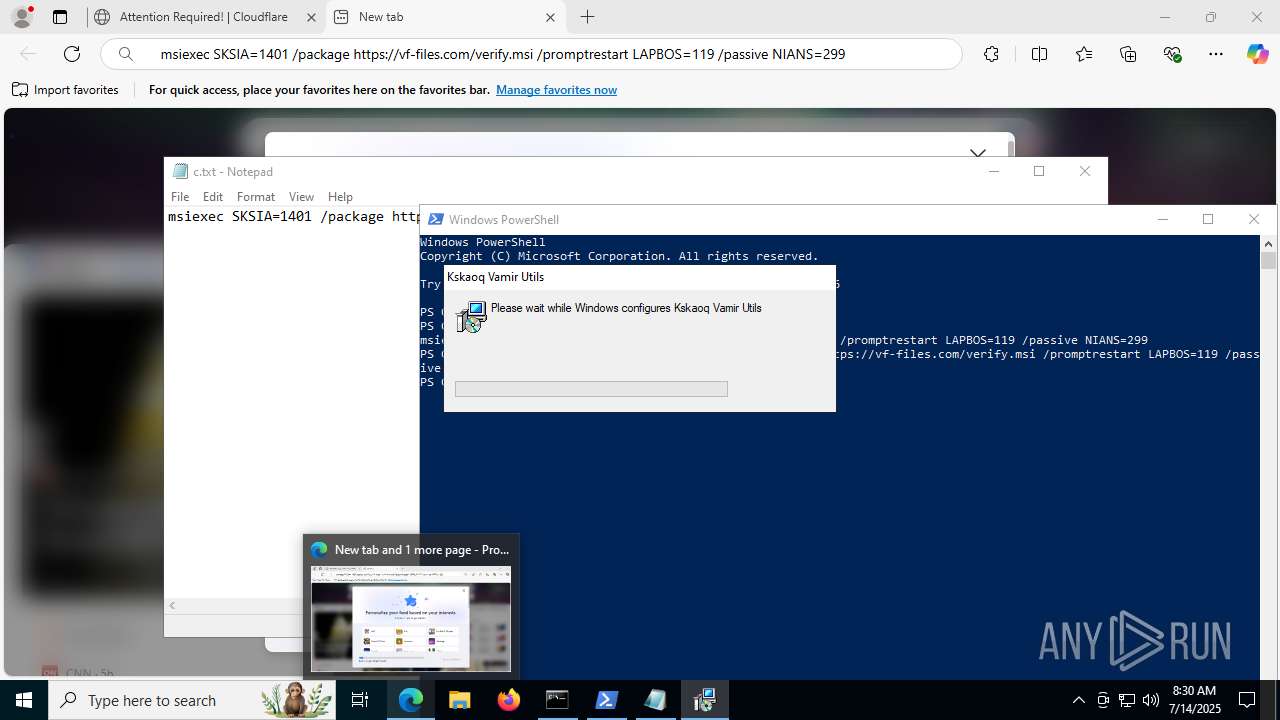Open File Explorer from the taskbar

click(x=460, y=700)
